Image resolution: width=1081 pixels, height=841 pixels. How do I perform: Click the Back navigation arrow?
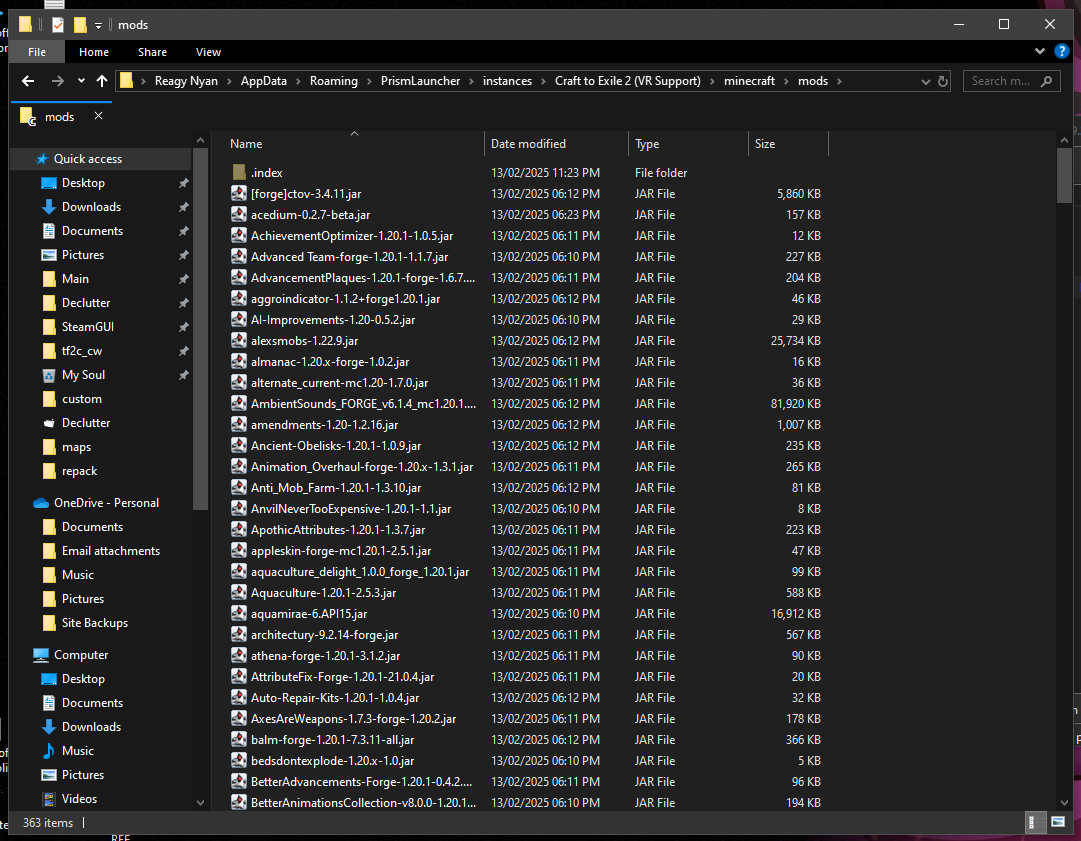coord(28,81)
